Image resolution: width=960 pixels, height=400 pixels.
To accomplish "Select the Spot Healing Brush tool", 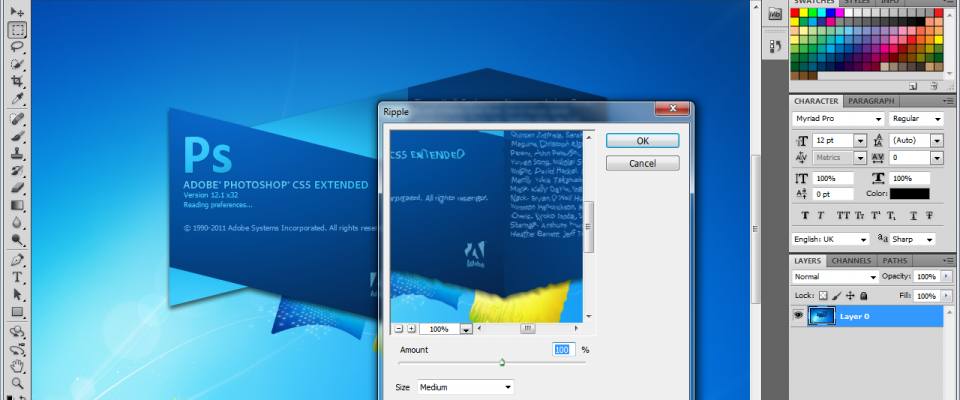I will (x=17, y=119).
